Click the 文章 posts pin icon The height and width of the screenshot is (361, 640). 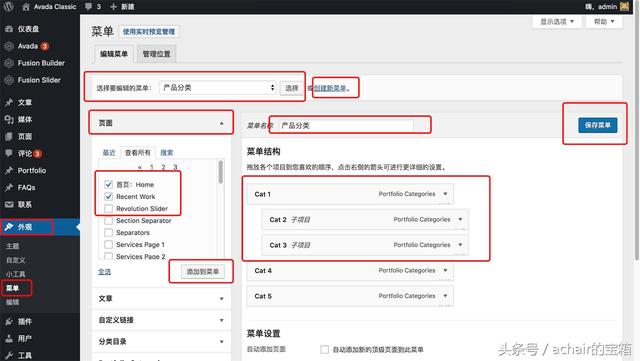click(9, 103)
